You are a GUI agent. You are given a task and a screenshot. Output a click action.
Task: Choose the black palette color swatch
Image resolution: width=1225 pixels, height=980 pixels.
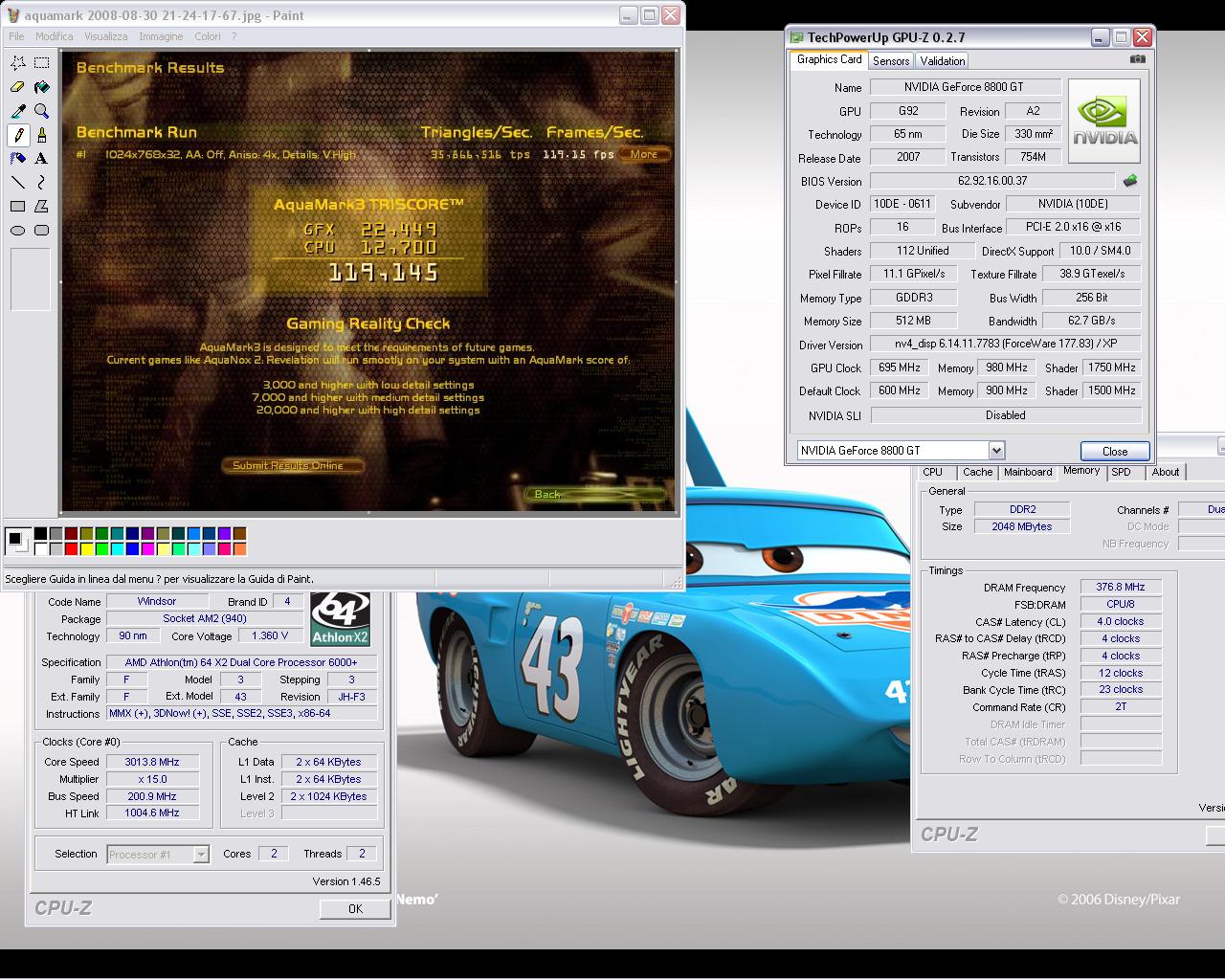(x=41, y=533)
